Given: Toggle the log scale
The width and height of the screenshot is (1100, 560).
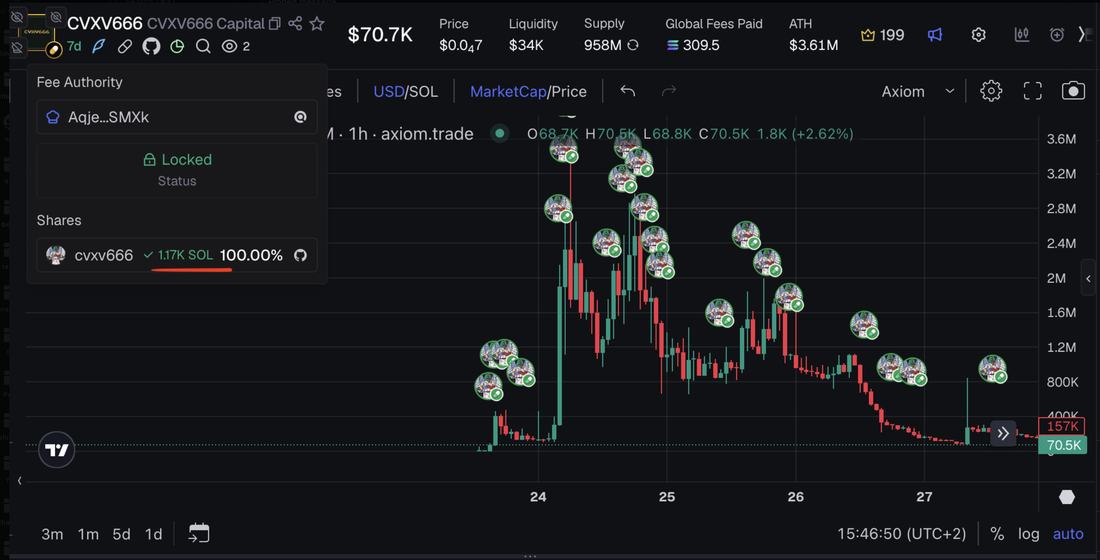Looking at the screenshot, I should (x=1028, y=534).
